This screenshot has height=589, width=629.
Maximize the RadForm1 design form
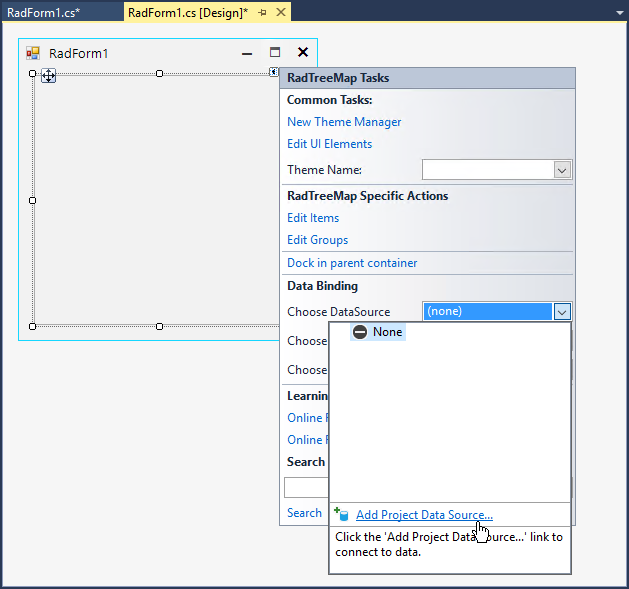(275, 53)
